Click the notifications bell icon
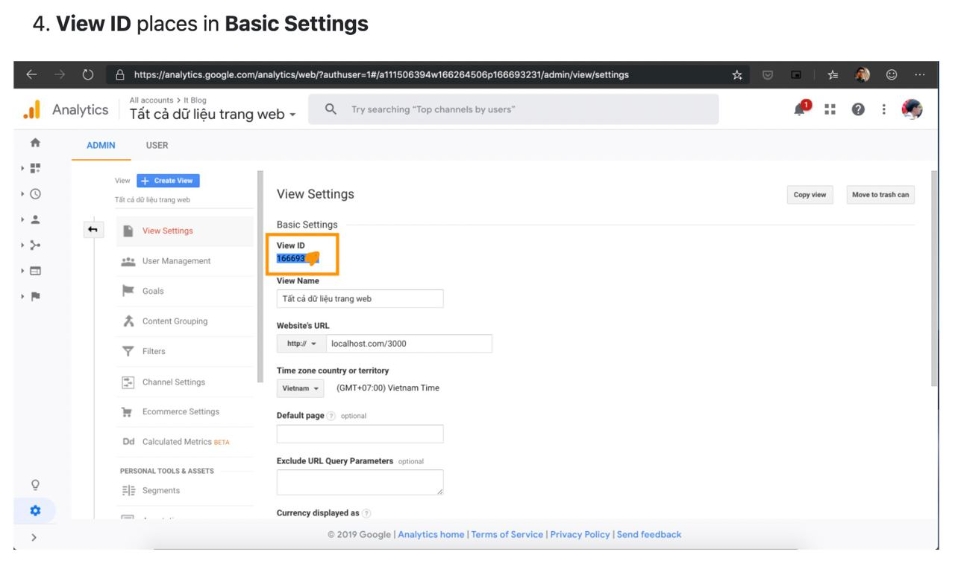955x575 pixels. click(x=801, y=110)
